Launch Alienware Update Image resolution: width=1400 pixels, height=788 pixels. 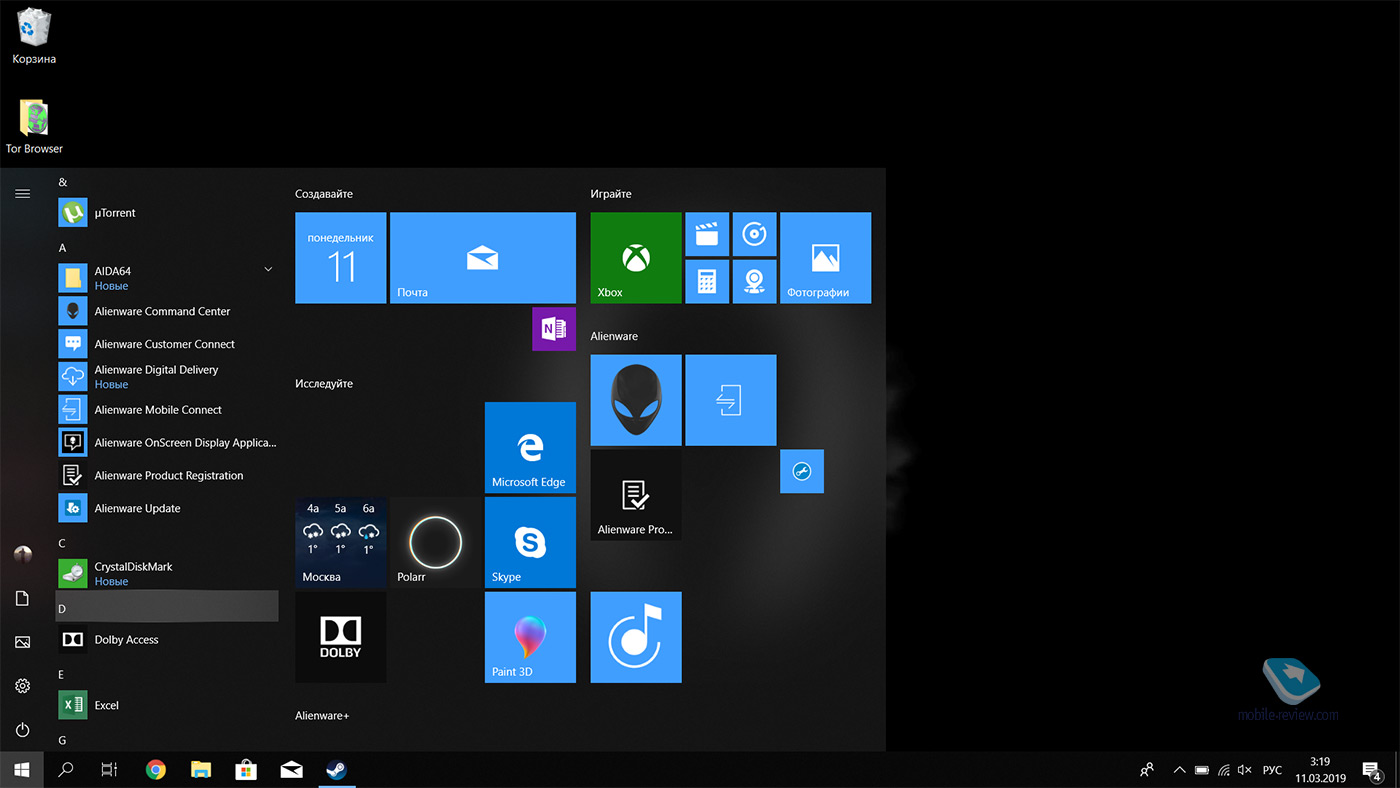pos(167,508)
